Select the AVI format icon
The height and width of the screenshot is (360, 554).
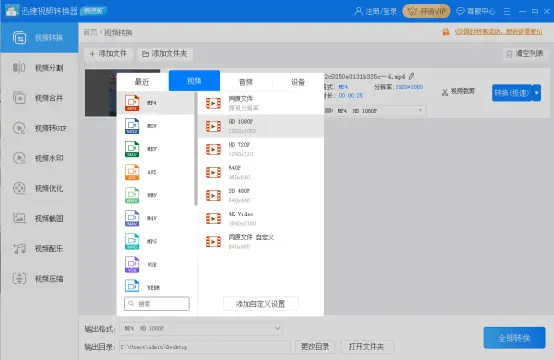pyautogui.click(x=132, y=172)
